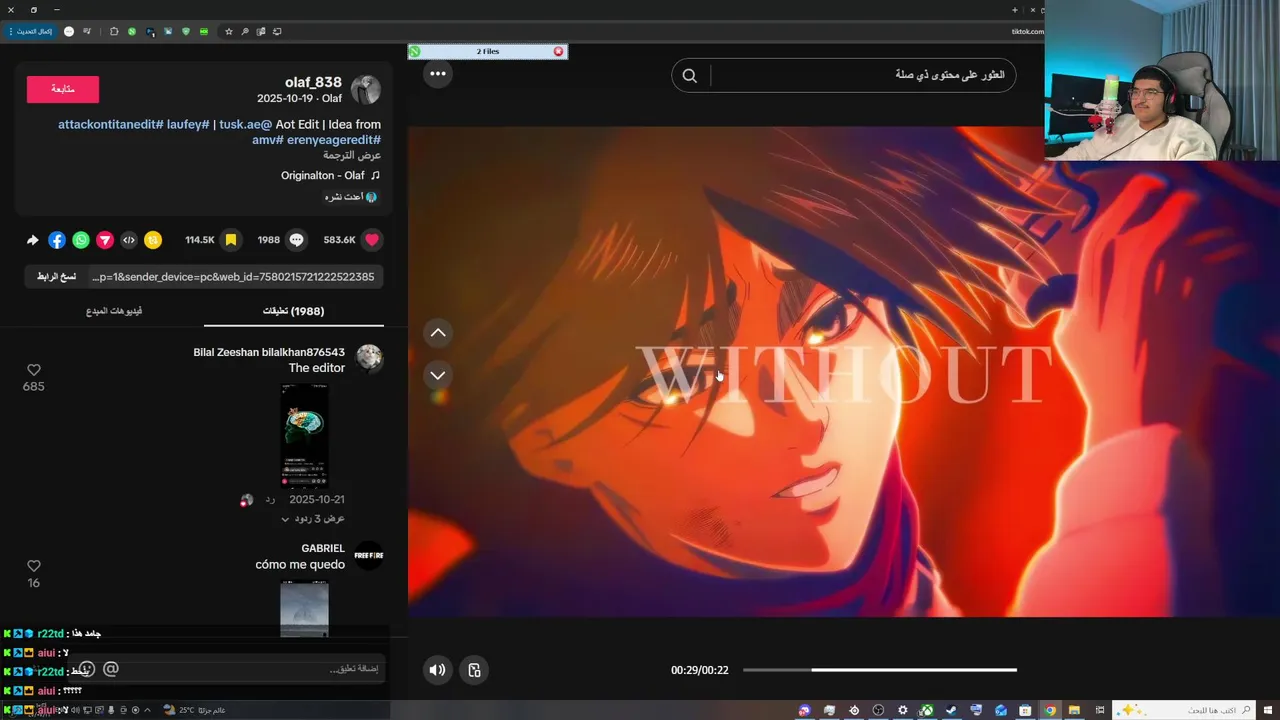Bookmark this page with the star icon

(x=229, y=31)
